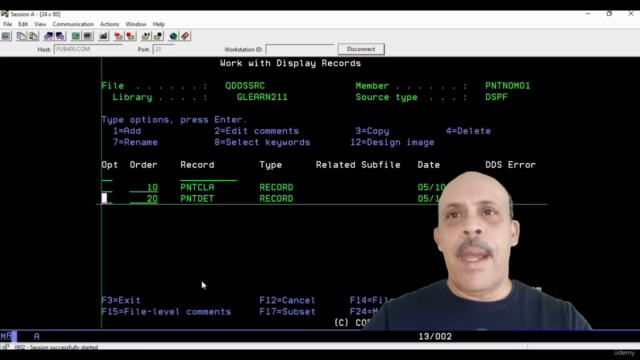Viewport: 640px width, 360px height.
Task: Click RECORD type in PNTCLA row
Action: [x=276, y=187]
